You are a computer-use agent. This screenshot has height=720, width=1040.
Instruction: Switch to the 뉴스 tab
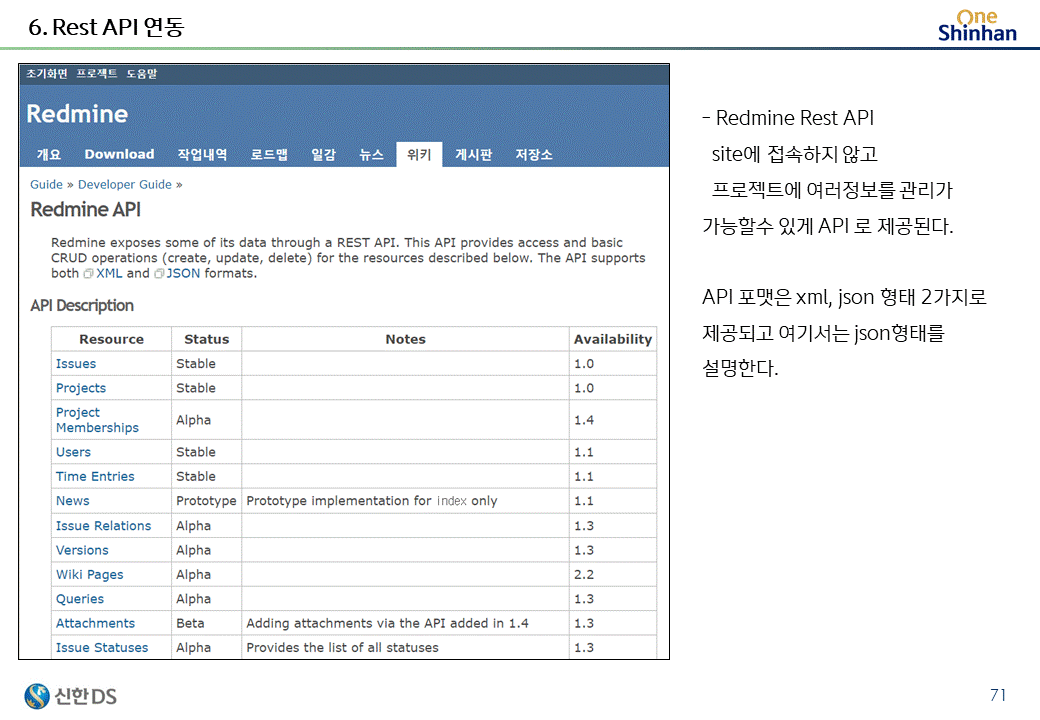click(x=371, y=154)
